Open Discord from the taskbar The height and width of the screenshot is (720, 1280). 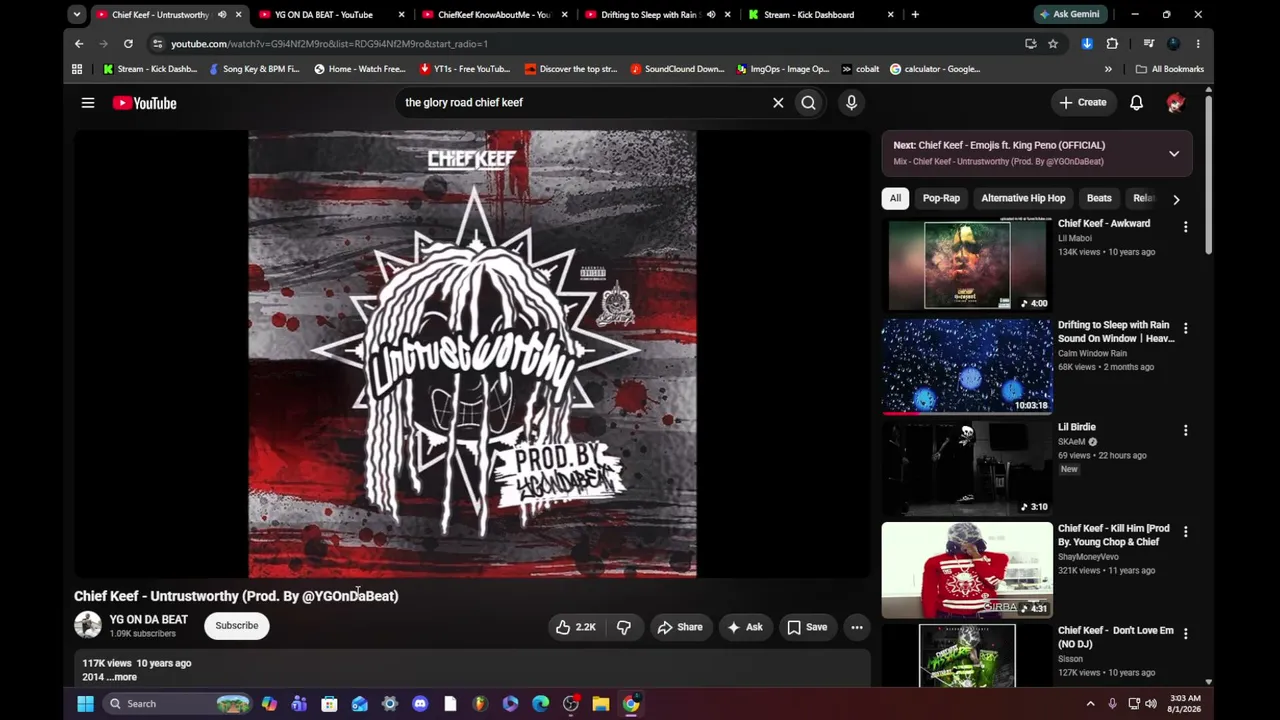coord(420,704)
